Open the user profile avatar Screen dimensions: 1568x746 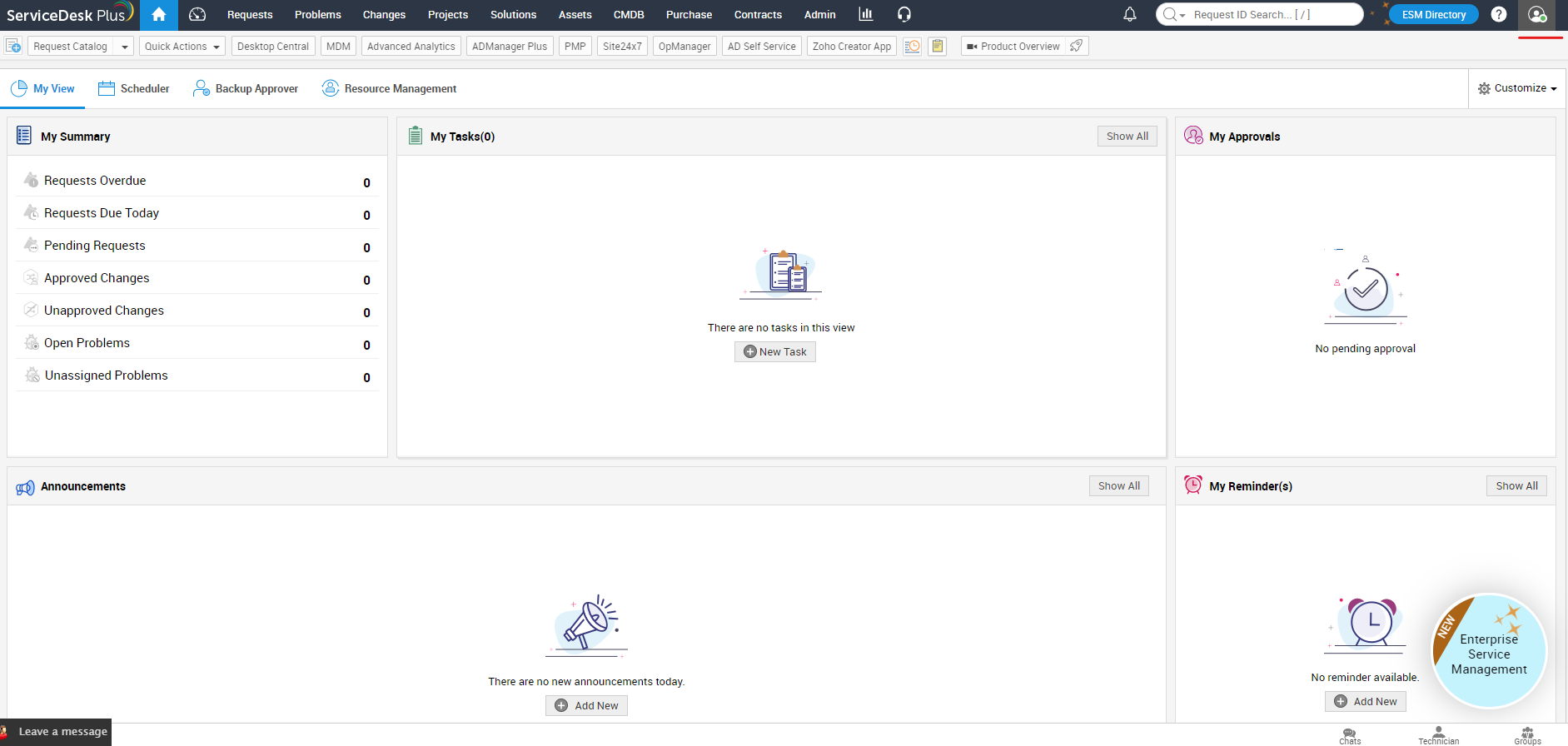(x=1537, y=15)
